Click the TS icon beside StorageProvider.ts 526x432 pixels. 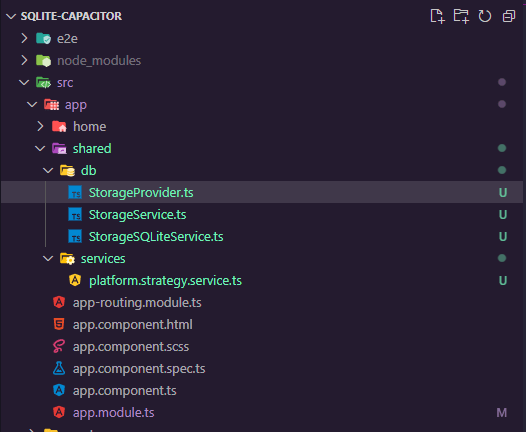[75, 193]
